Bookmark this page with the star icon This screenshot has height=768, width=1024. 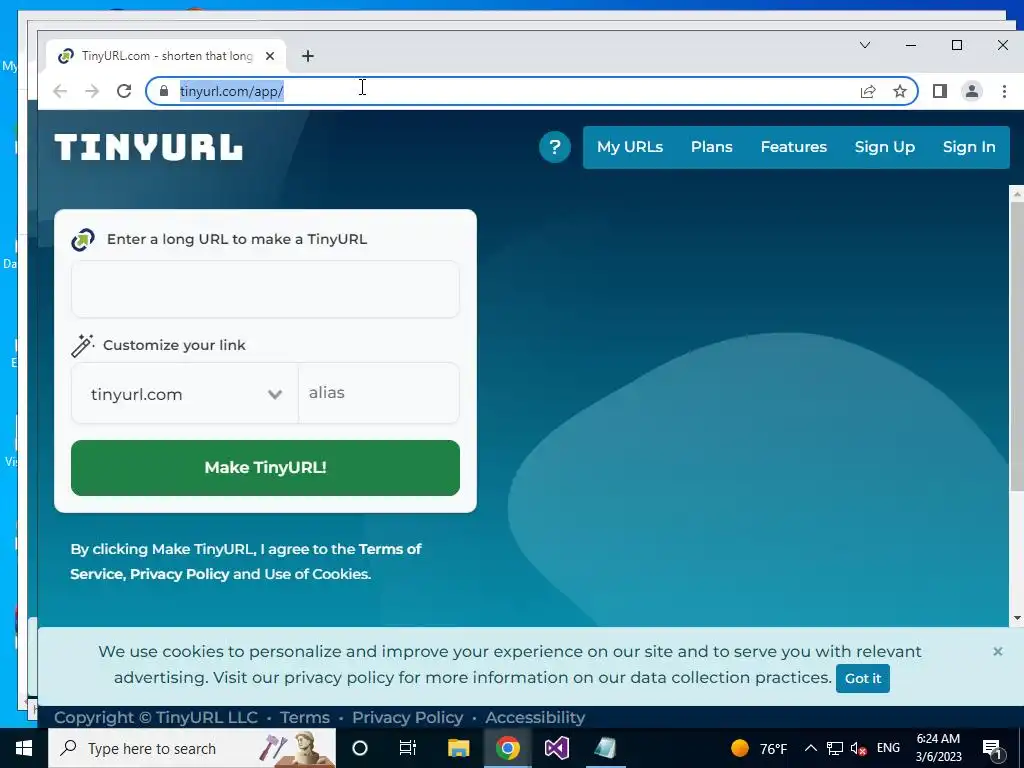point(900,91)
